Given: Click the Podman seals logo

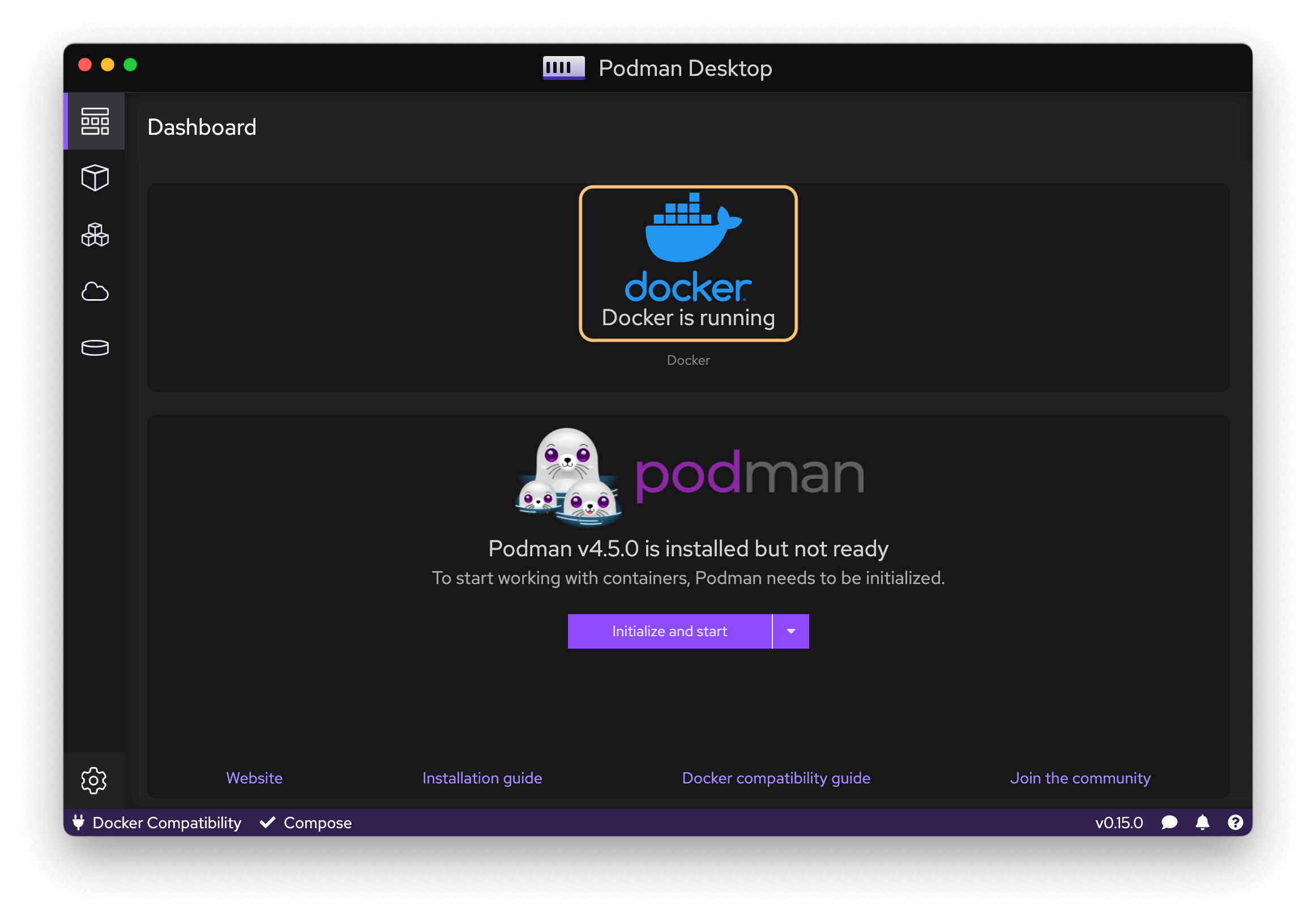Looking at the screenshot, I should click(x=569, y=476).
